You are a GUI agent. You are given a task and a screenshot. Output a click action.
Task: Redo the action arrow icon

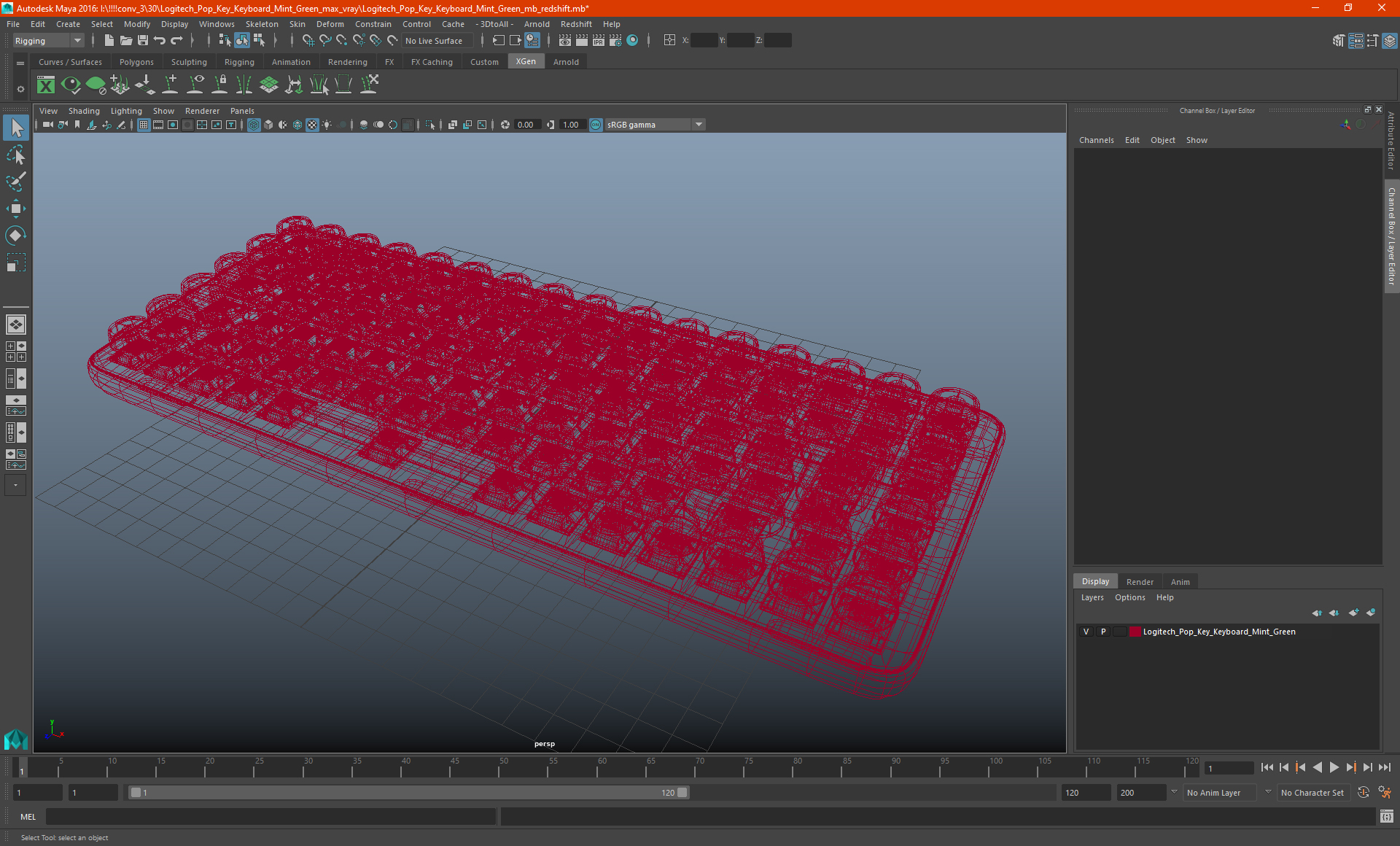coord(176,41)
